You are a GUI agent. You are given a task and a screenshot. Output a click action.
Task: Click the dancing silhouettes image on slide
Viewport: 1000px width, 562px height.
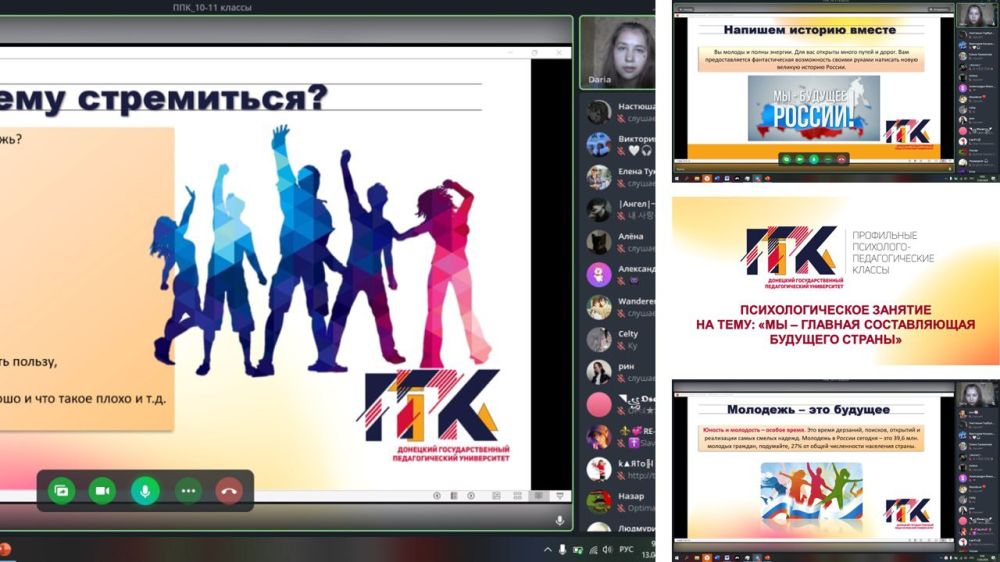click(x=322, y=250)
